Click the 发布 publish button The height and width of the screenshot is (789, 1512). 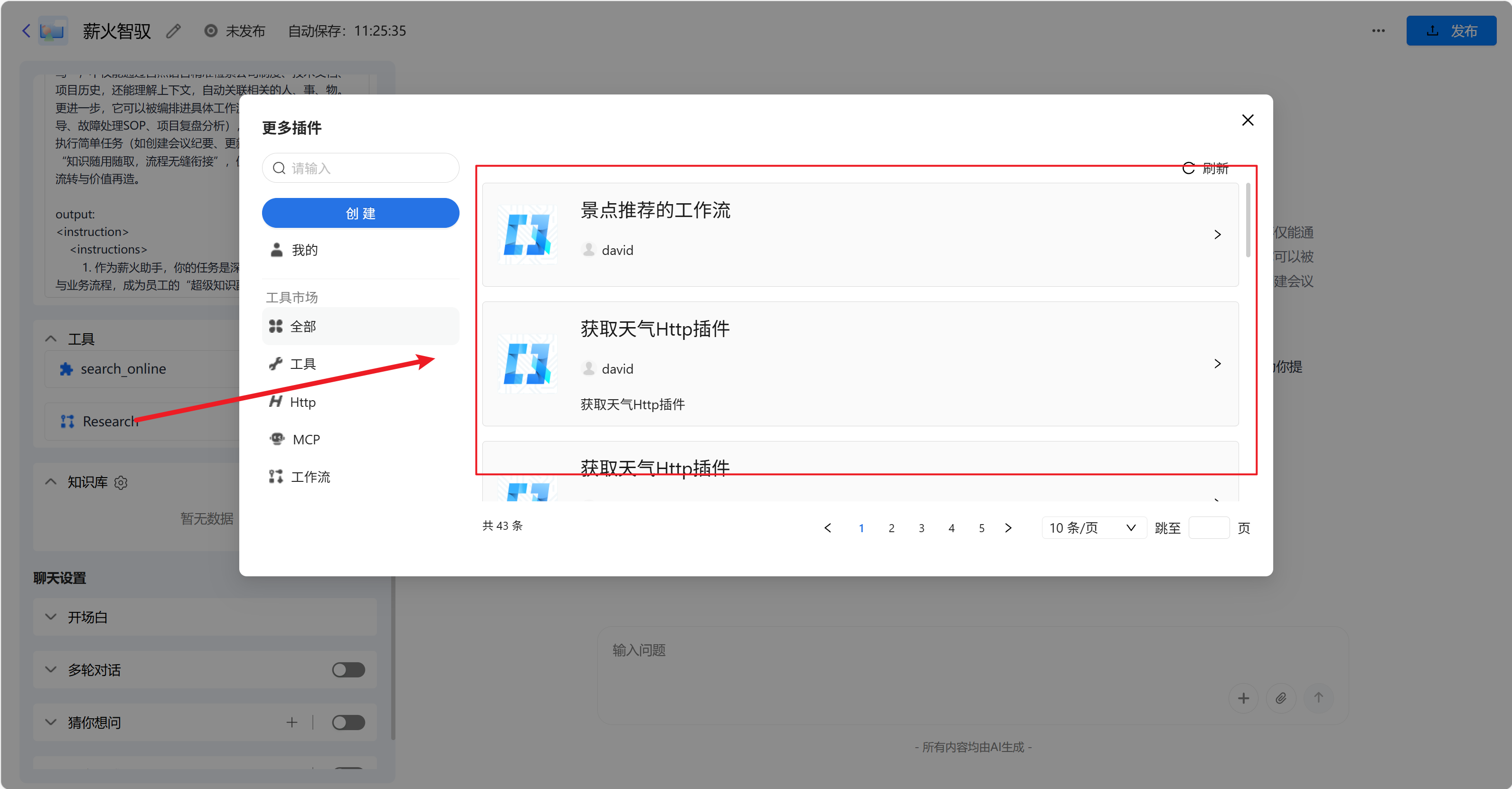[x=1450, y=30]
